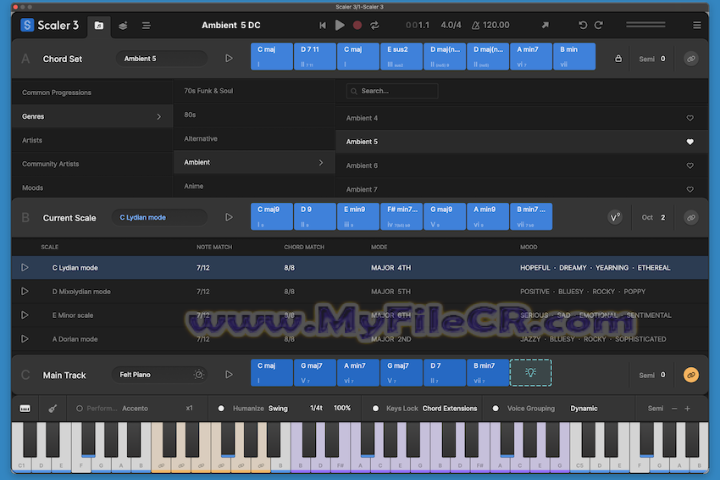Screen dimensions: 720x480
Task: Select the 70s Funk & Soul genre
Action: coord(254,91)
